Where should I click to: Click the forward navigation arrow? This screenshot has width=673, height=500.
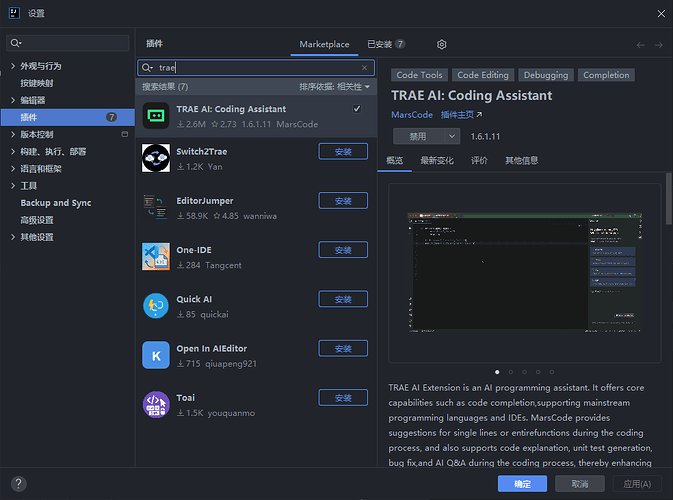click(658, 45)
